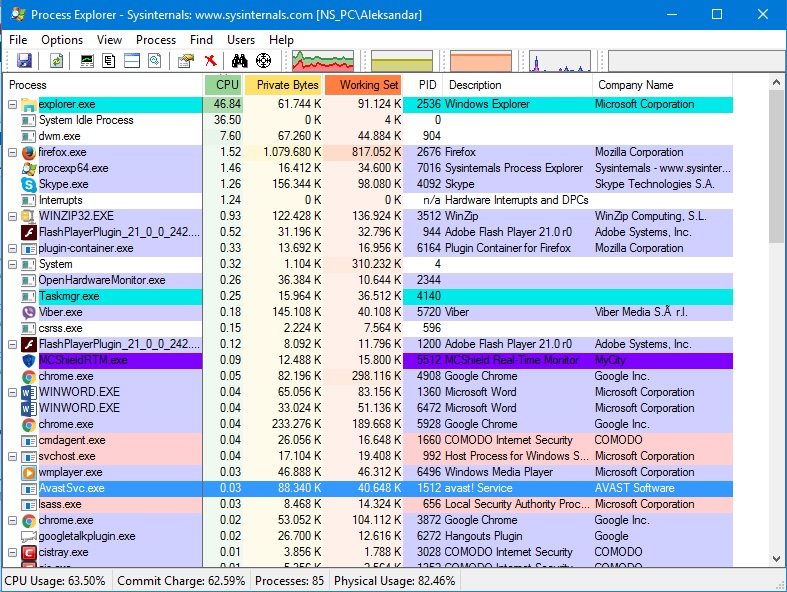The height and width of the screenshot is (592, 787).
Task: Sort by CPU column header
Action: click(223, 85)
